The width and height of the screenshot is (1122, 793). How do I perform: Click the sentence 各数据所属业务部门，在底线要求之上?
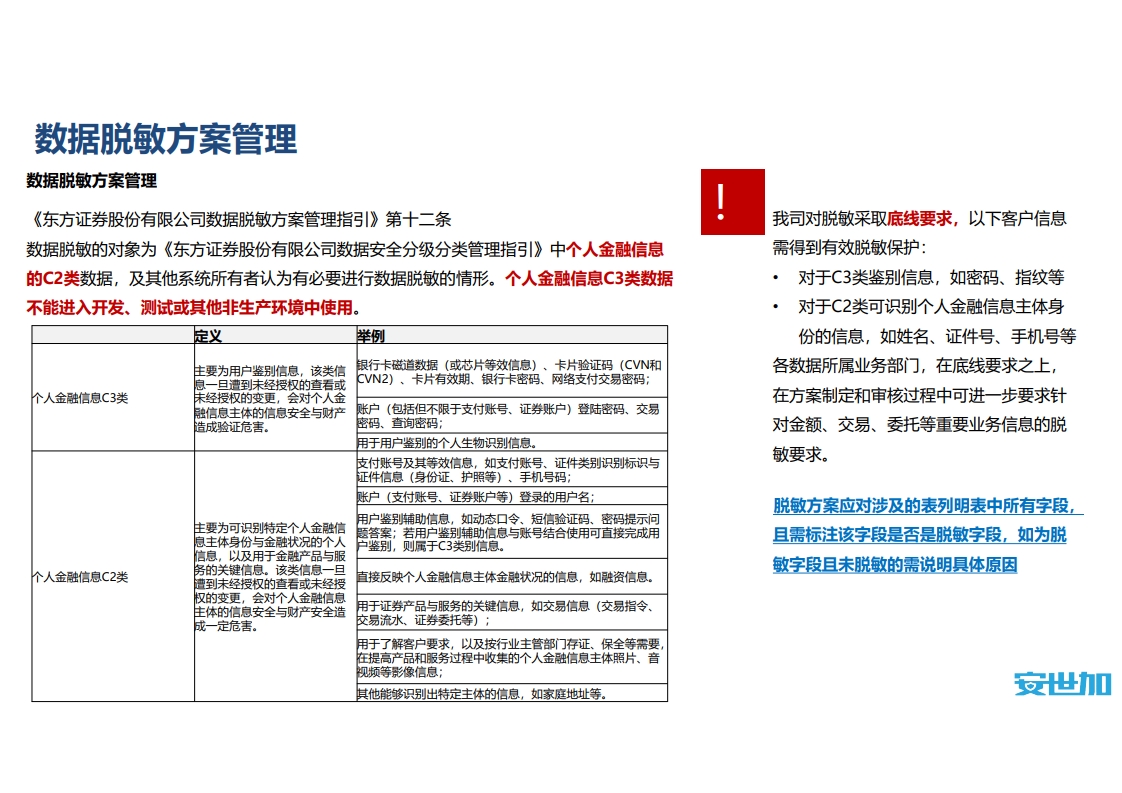point(915,366)
